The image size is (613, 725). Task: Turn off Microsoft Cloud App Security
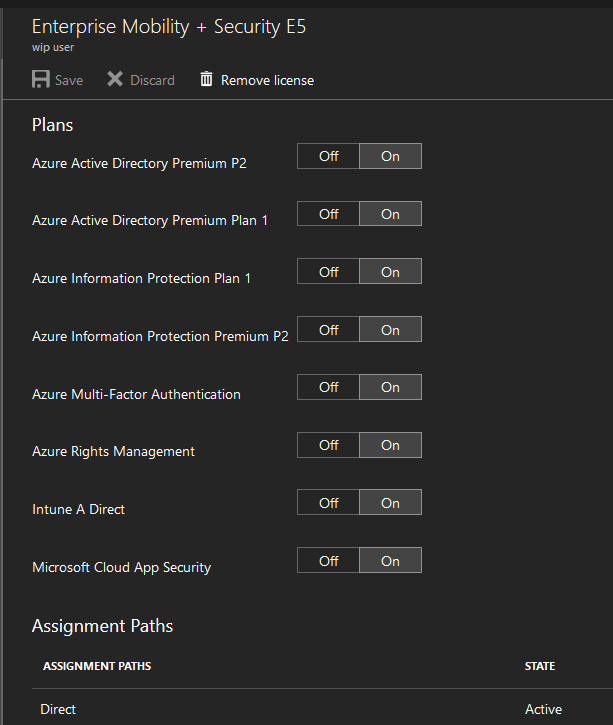pyautogui.click(x=328, y=561)
